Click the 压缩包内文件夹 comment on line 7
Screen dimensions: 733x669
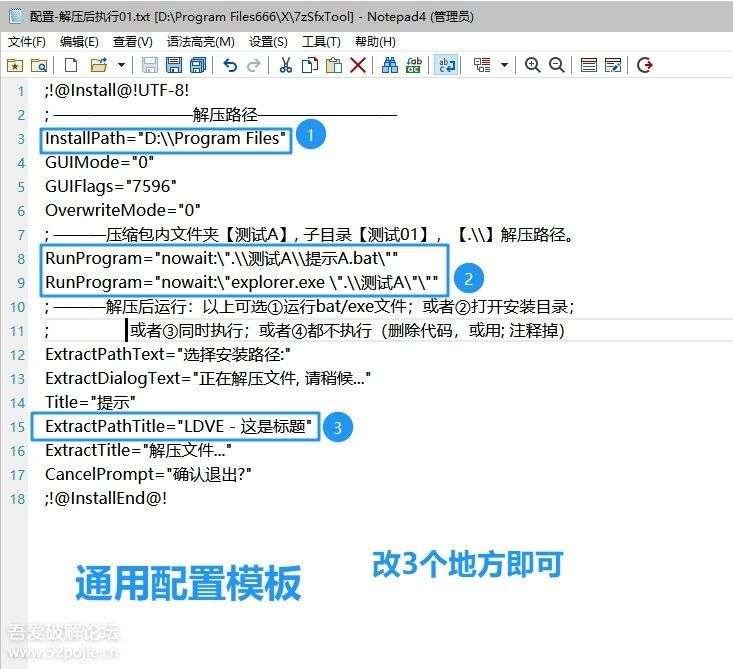coord(310,234)
